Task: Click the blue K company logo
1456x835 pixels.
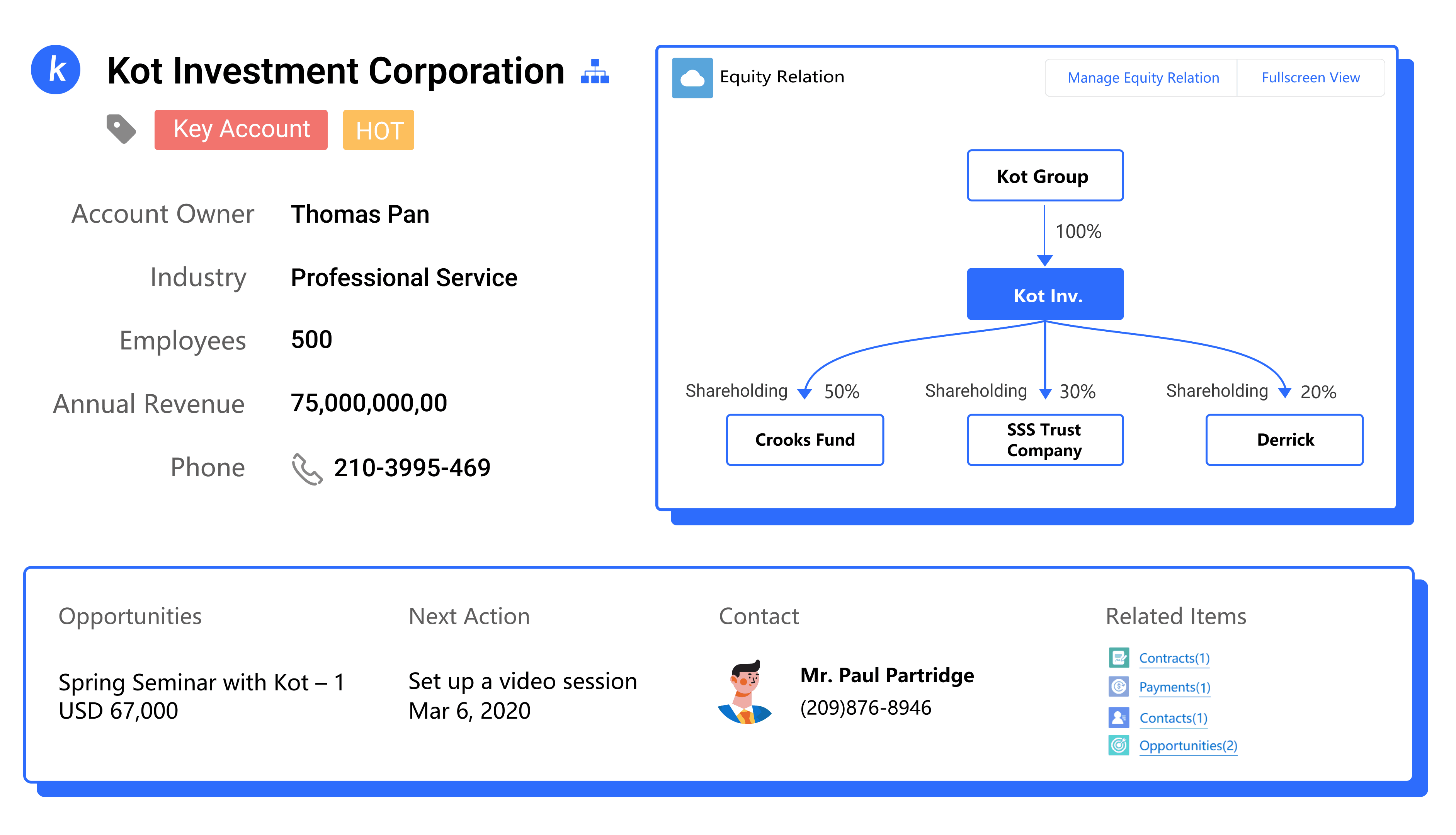Action: (56, 70)
